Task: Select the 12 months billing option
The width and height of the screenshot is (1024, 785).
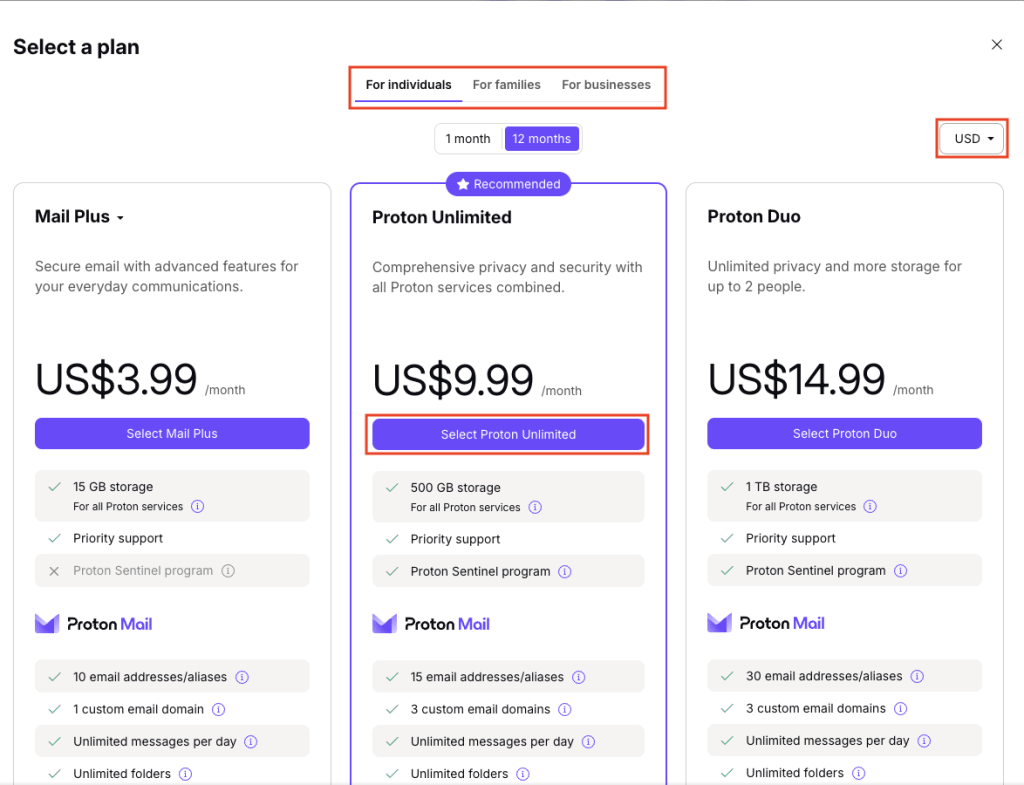Action: pyautogui.click(x=541, y=139)
